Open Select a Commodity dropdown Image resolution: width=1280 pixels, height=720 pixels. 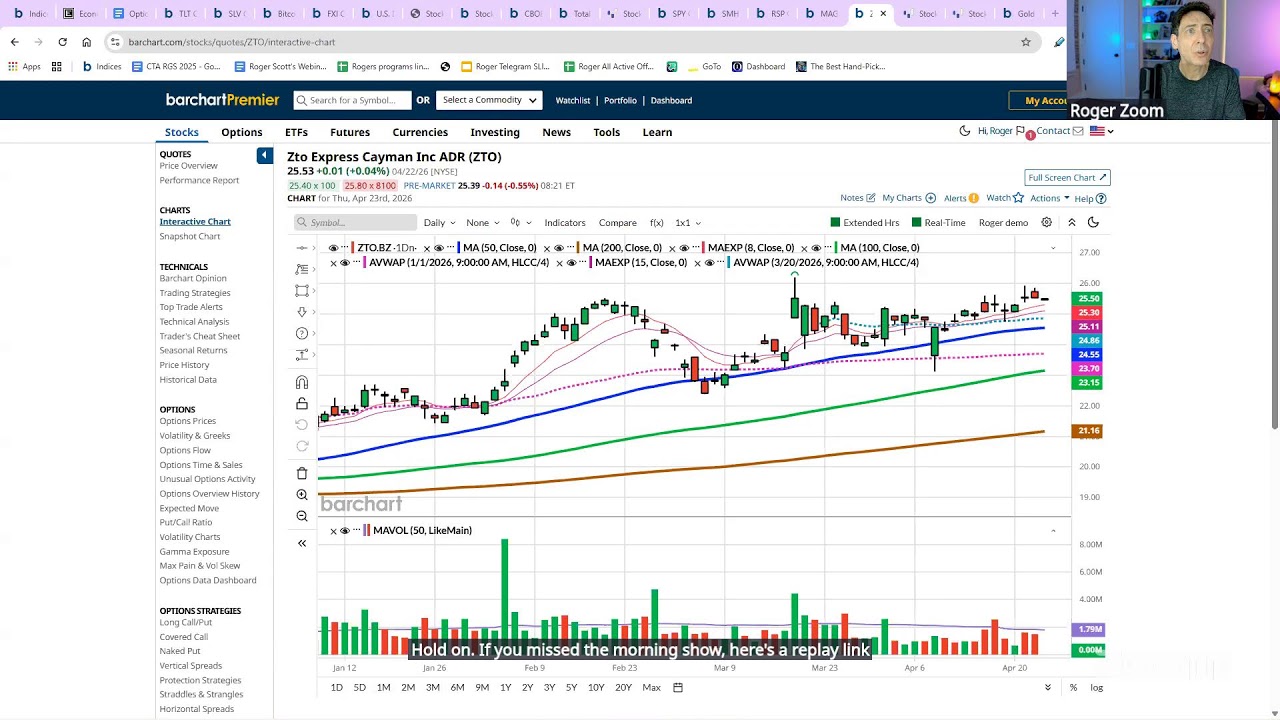pyautogui.click(x=490, y=100)
